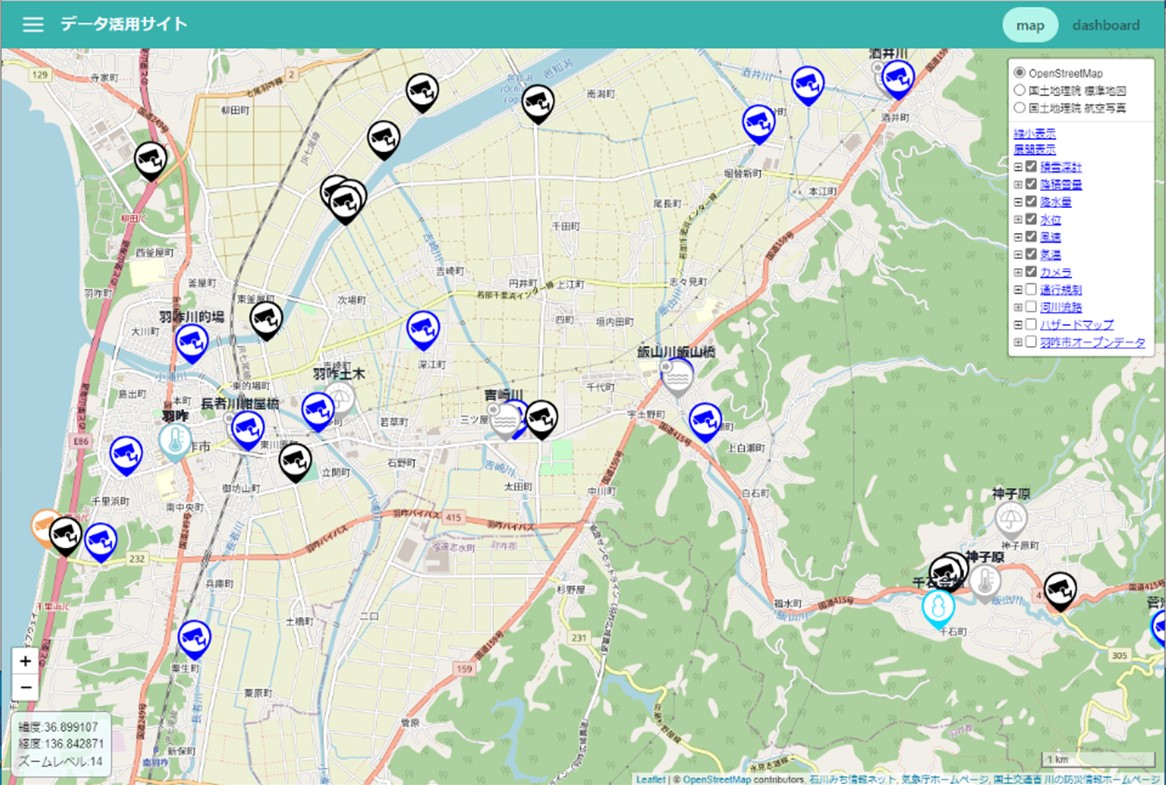
Task: Zoom in with the plus button
Action: [x=25, y=661]
